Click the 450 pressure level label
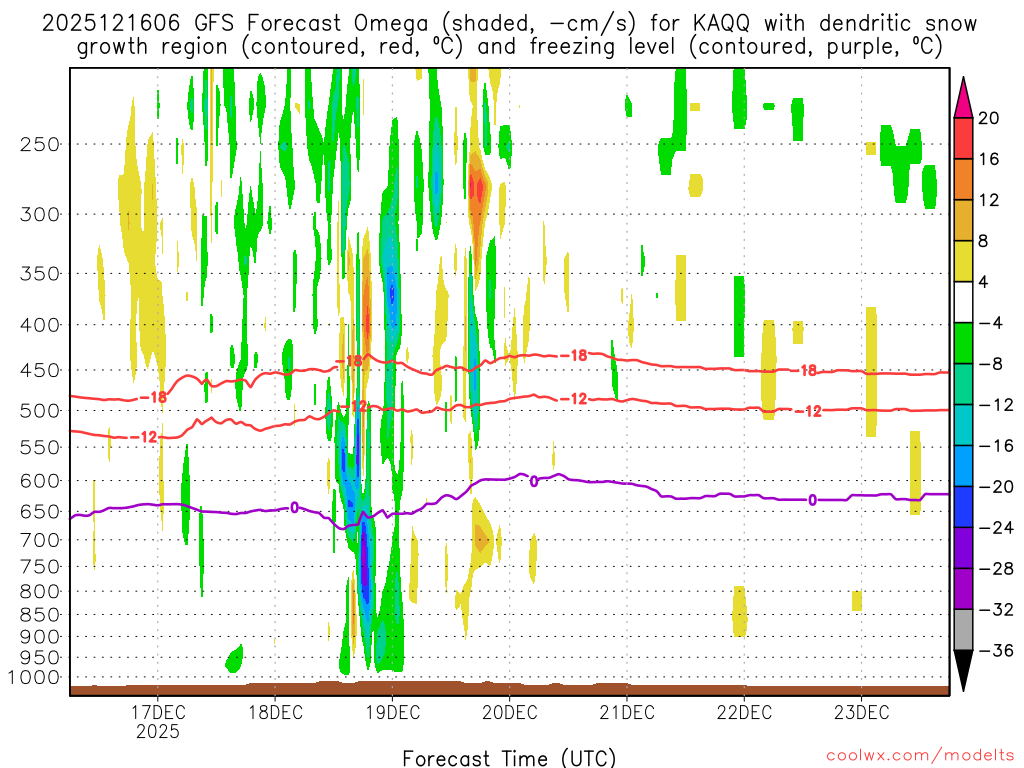The height and width of the screenshot is (768, 1024). [40, 370]
